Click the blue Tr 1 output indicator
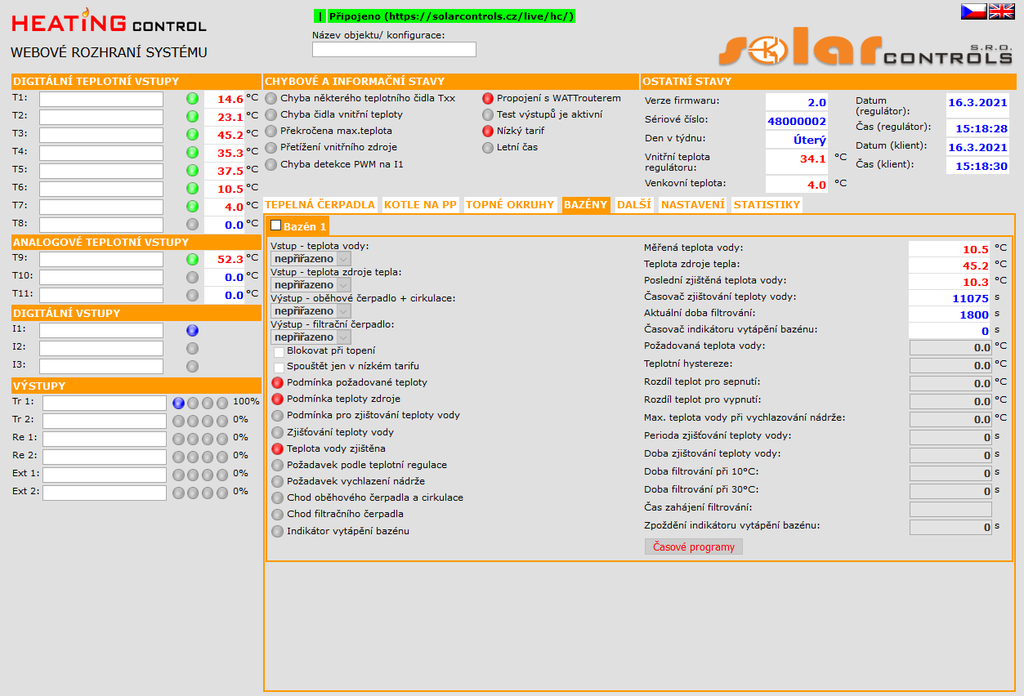Image resolution: width=1024 pixels, height=696 pixels. click(x=178, y=403)
